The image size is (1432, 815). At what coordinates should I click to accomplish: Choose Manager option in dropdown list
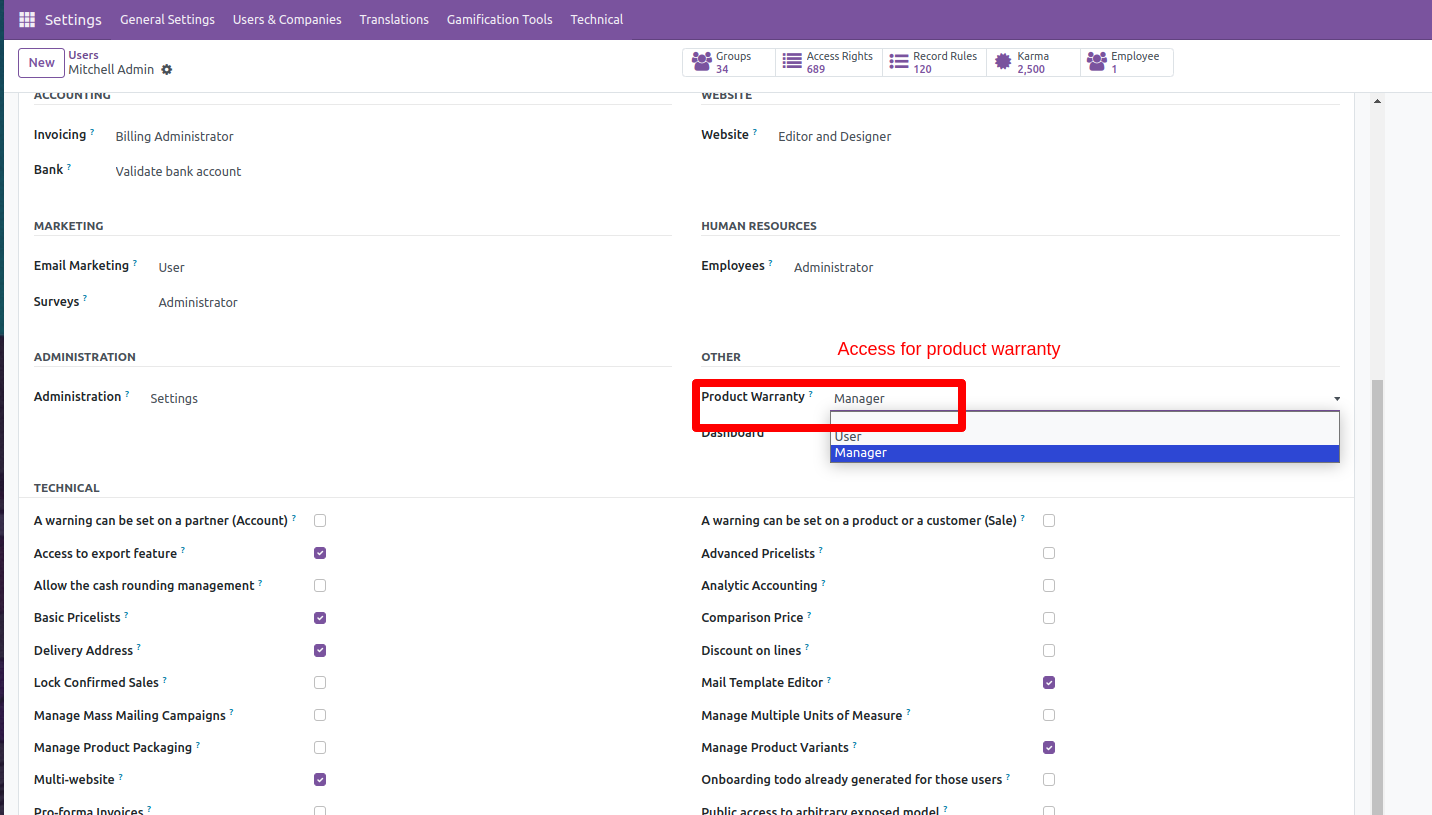point(861,453)
